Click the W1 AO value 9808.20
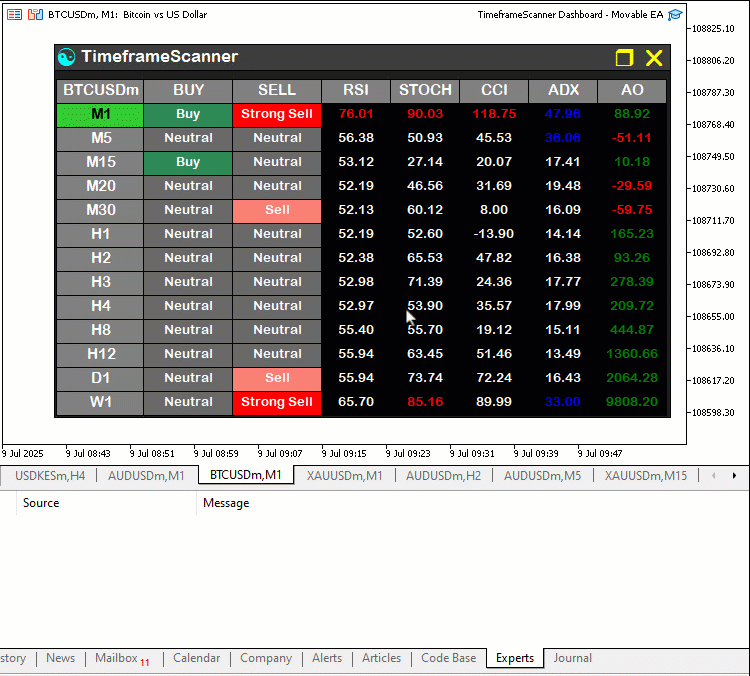 [x=631, y=402]
